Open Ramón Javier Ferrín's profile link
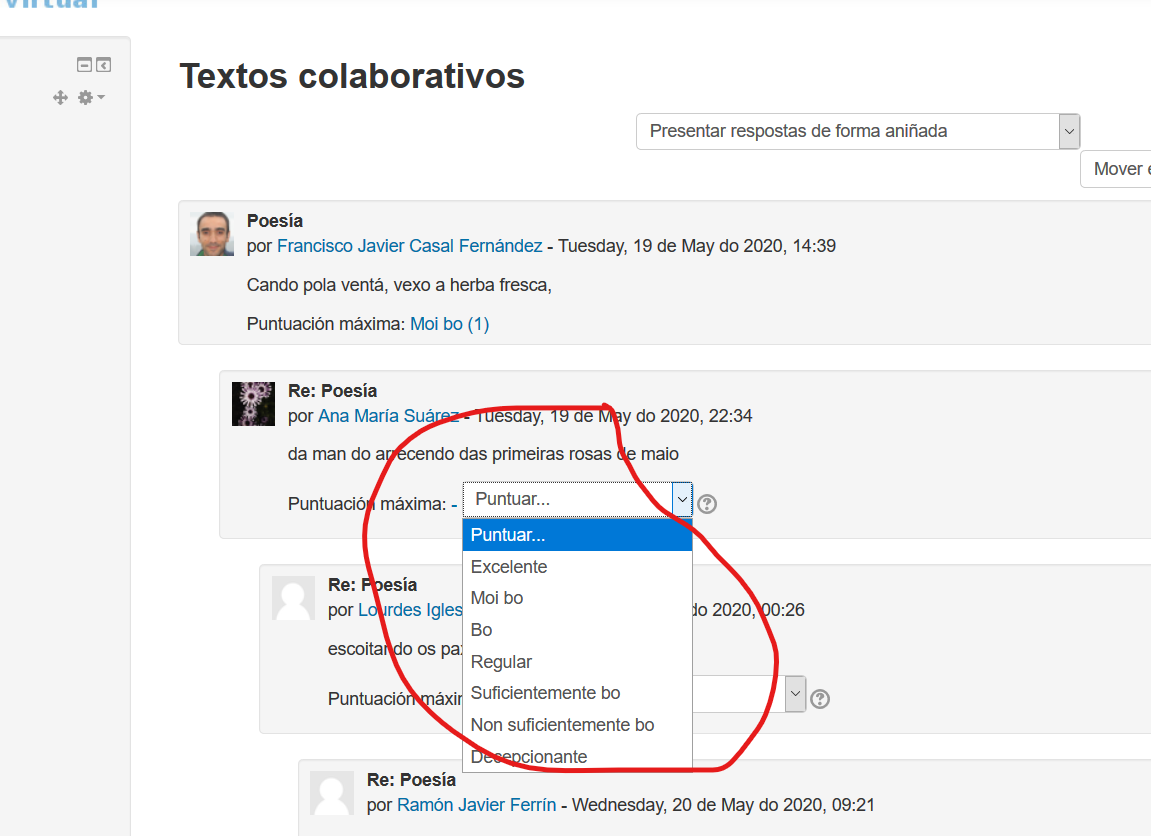This screenshot has height=836, width=1151. [476, 805]
